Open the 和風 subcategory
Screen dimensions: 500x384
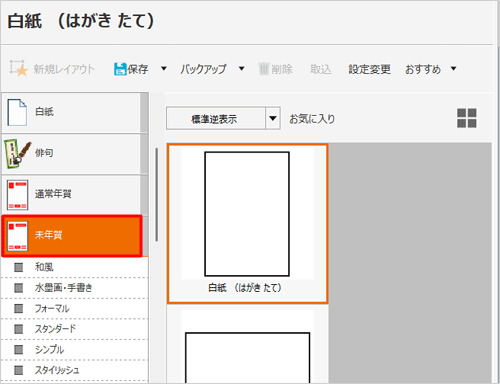(75, 267)
